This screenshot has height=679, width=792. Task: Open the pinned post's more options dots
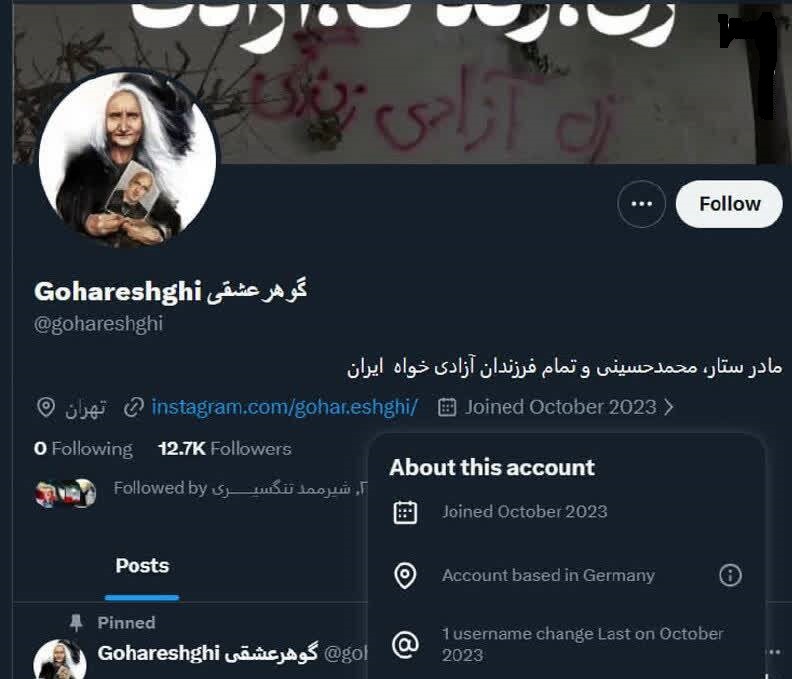[774, 652]
